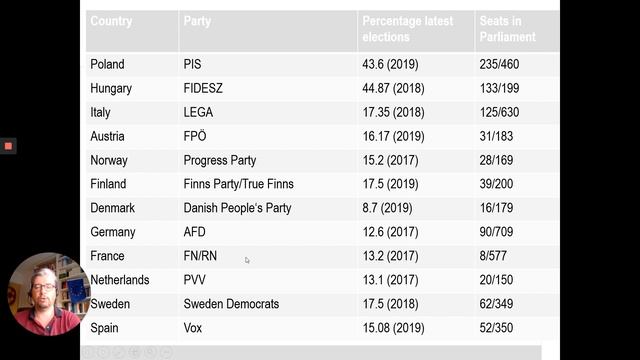Screen dimensions: 640x360
Task: Open the see all slides icon
Action: 134,352
